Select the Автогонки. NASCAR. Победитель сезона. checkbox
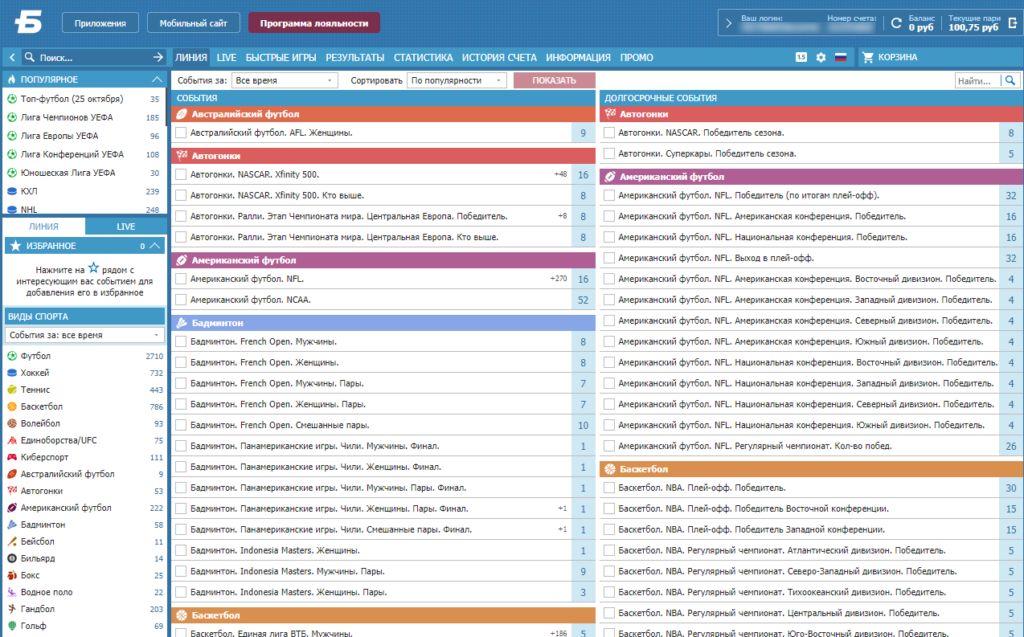The image size is (1024, 637). click(x=609, y=133)
